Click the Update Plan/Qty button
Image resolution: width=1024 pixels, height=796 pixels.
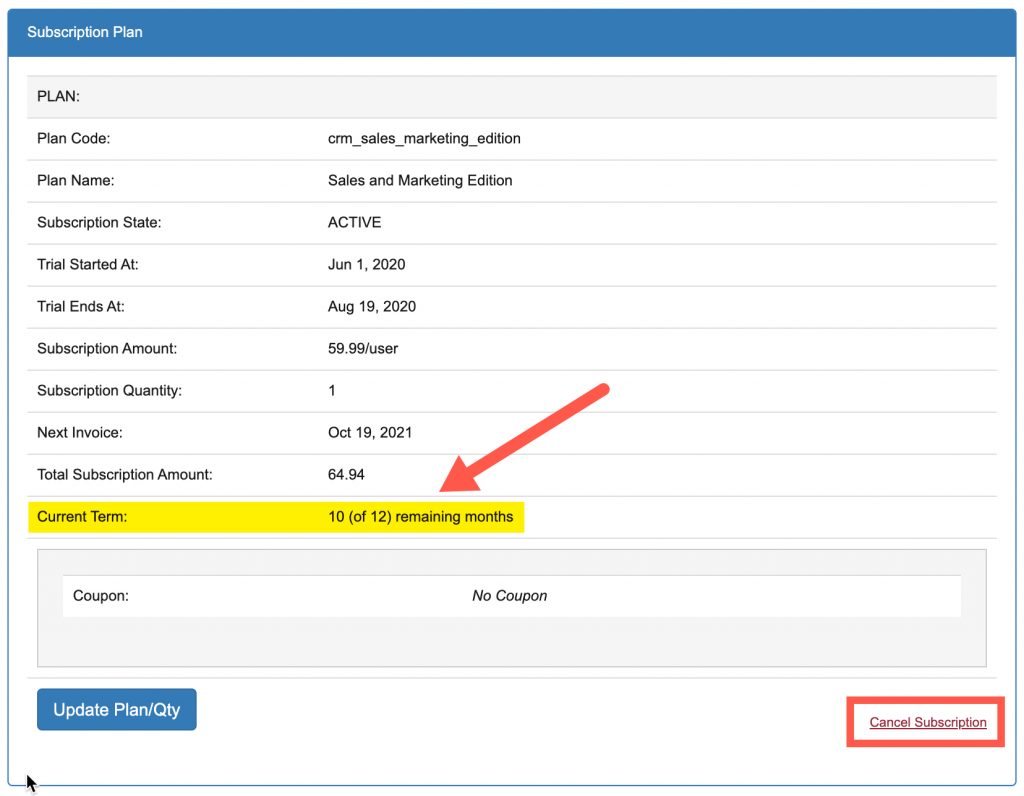tap(116, 709)
